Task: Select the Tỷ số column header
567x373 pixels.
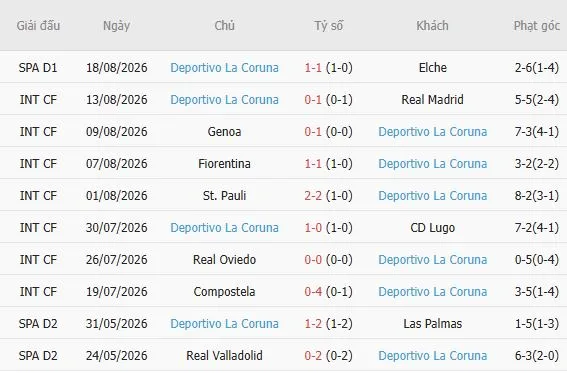Action: pyautogui.click(x=329, y=26)
